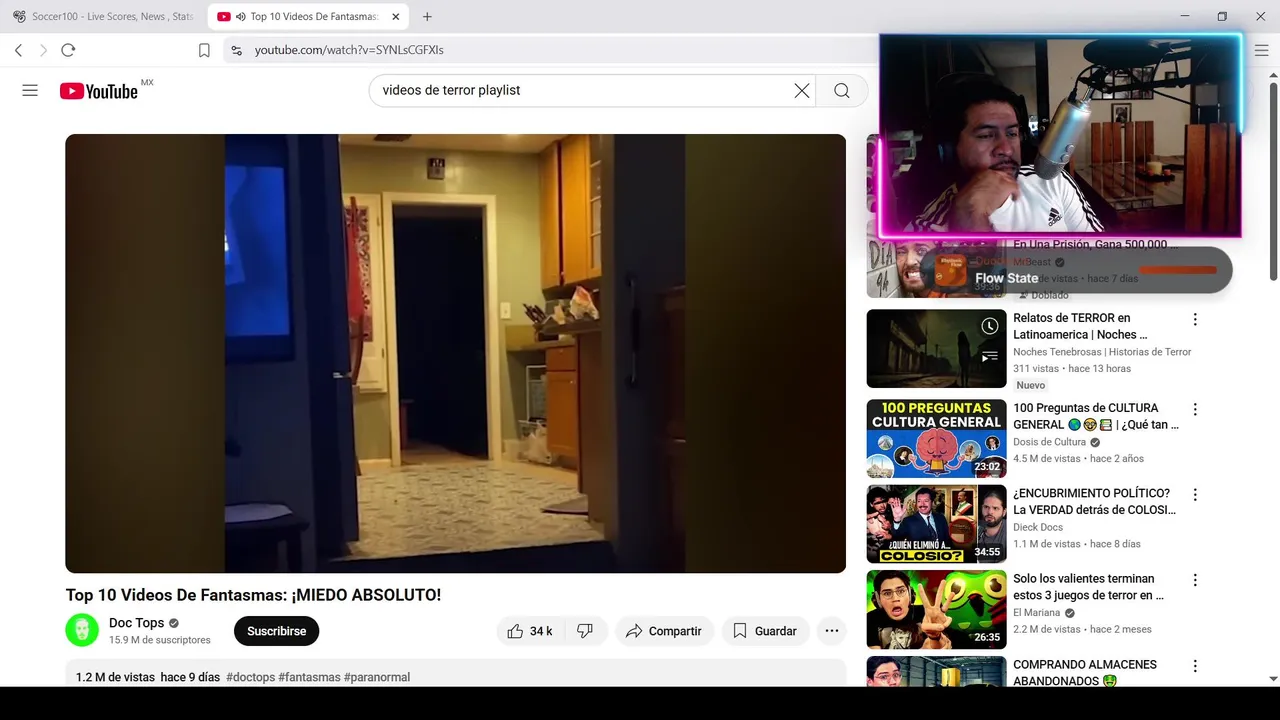Click the Compartir share button

coord(664,631)
